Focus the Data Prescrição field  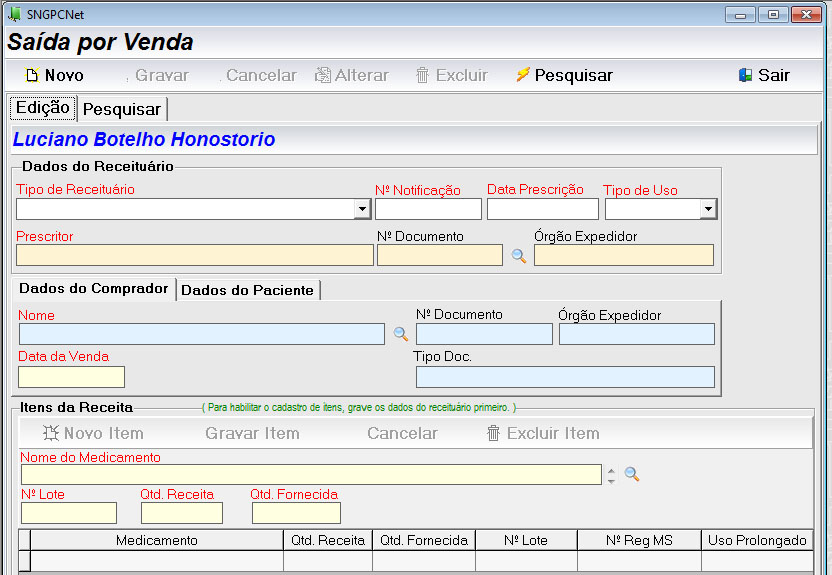[x=542, y=209]
